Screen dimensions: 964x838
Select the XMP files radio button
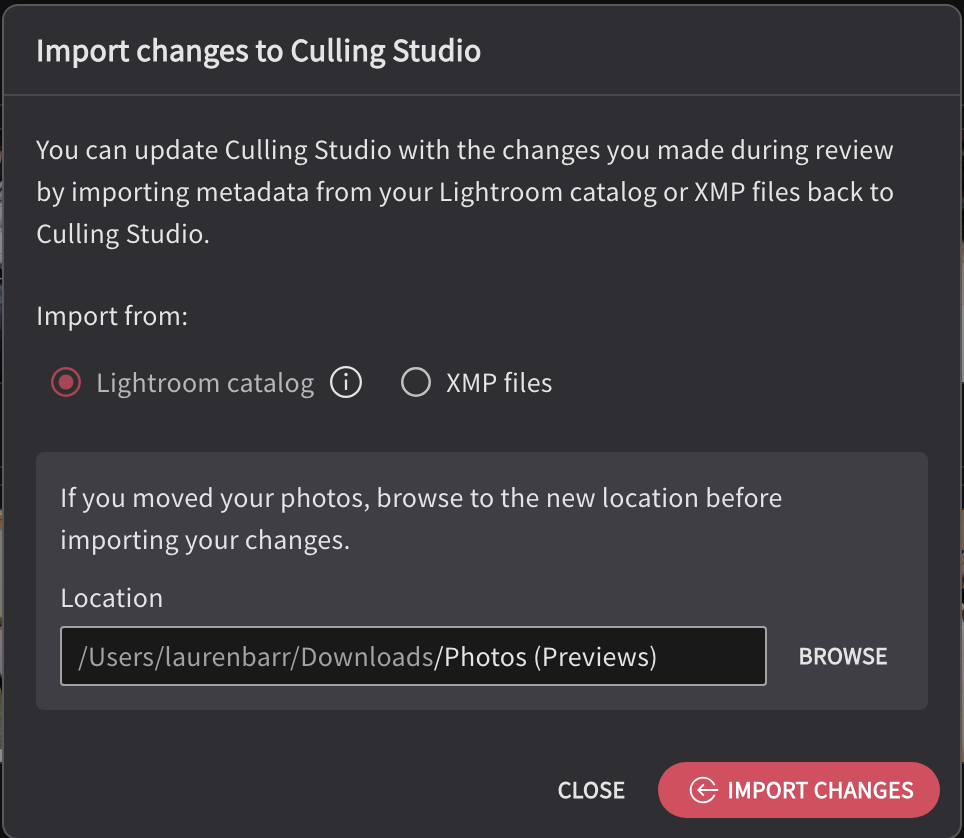[x=416, y=382]
